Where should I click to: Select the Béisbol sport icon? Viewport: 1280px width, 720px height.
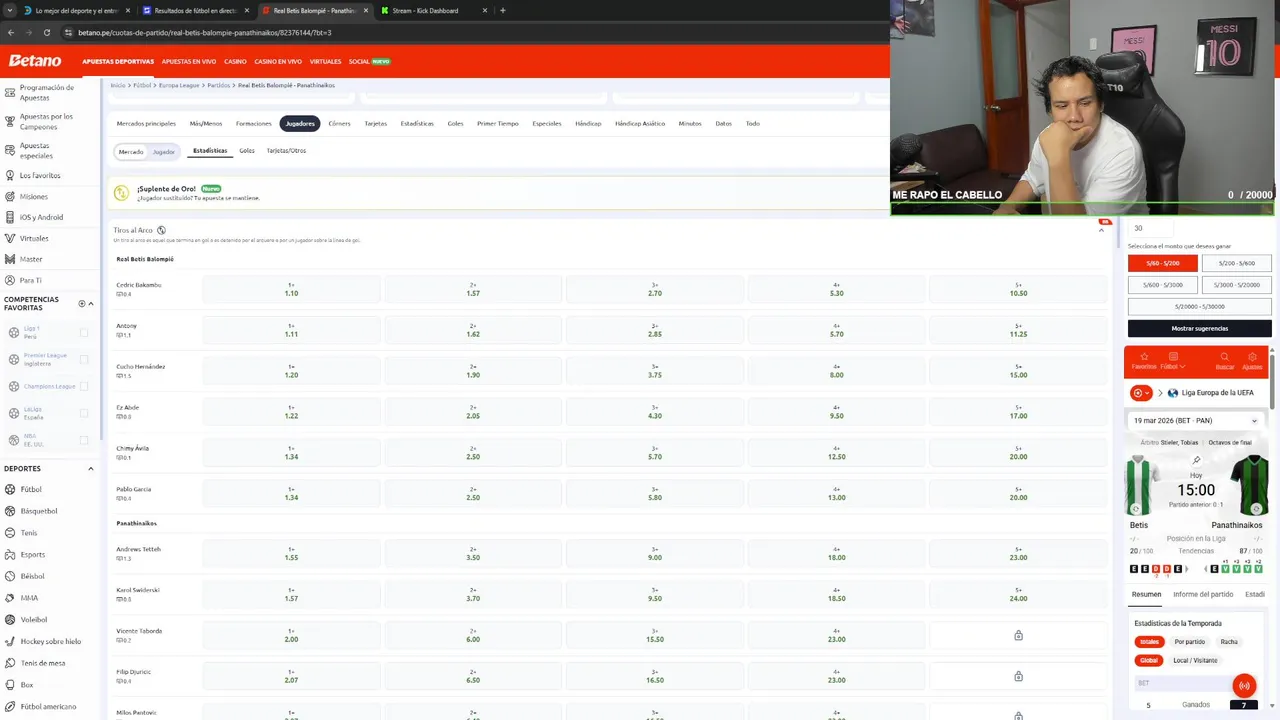point(9,576)
